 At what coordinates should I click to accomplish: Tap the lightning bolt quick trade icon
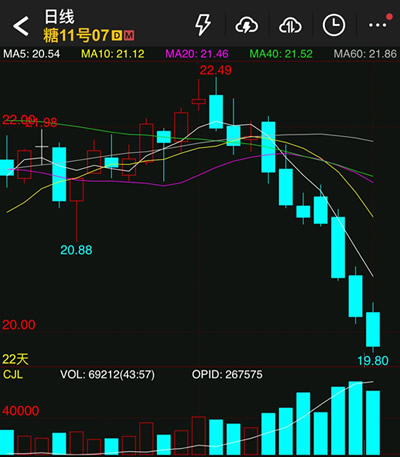pyautogui.click(x=202, y=25)
